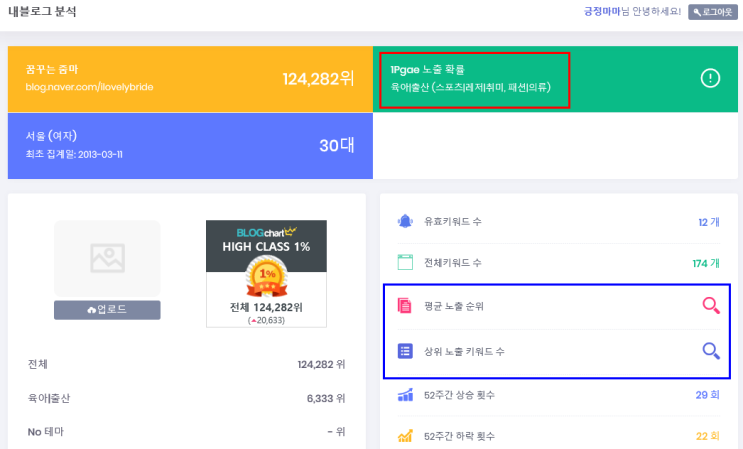This screenshot has height=449, width=743.
Task: Click the 6,333 위 육아출산 rank value
Action: click(x=326, y=398)
